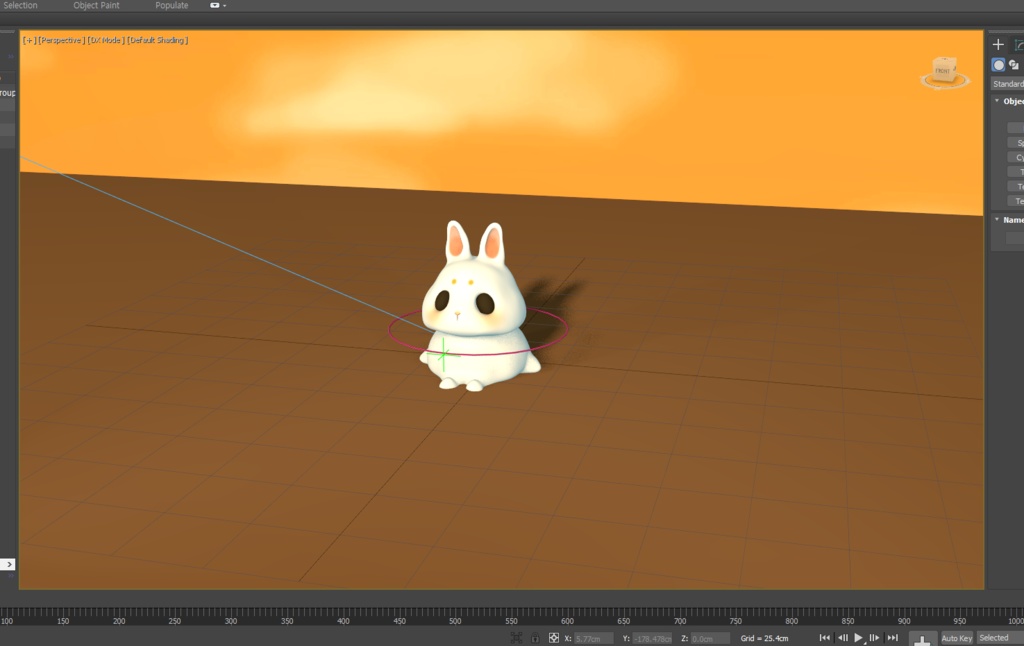
Task: Click frame 250 on the time ruler
Action: tap(175, 621)
